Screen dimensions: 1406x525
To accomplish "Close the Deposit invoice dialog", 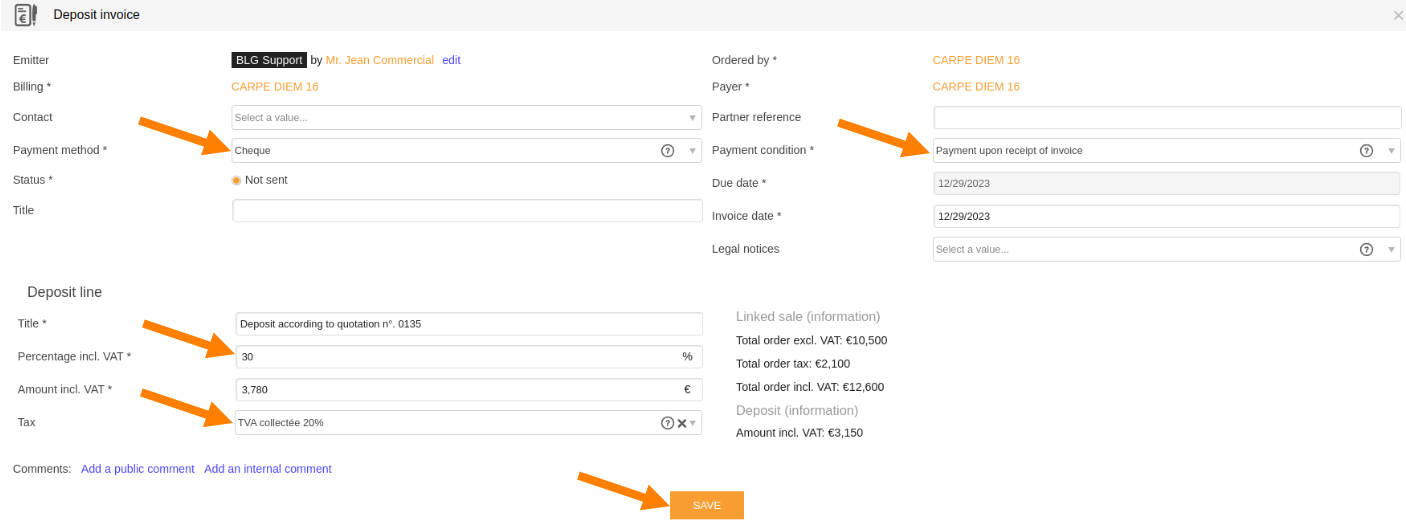I will (1398, 15).
